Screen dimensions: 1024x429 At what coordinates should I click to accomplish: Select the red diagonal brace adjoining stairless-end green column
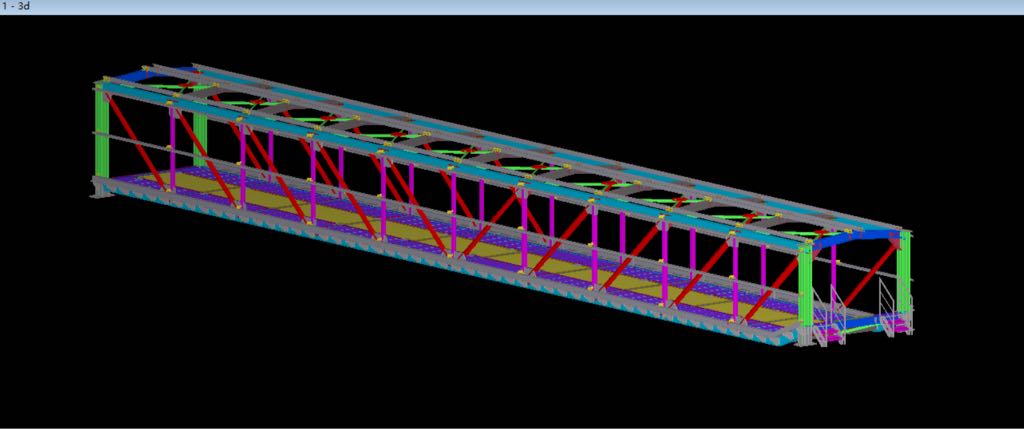click(137, 141)
